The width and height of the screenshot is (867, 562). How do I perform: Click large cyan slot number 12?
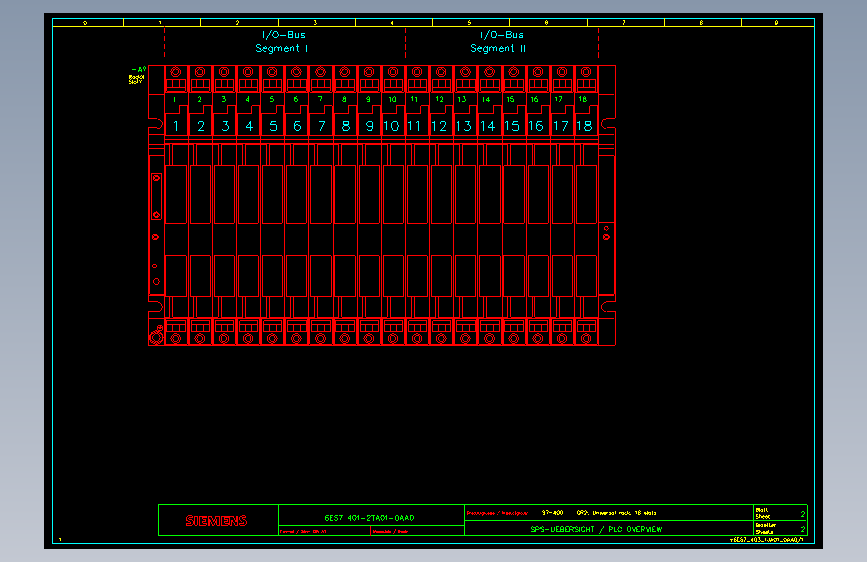[x=439, y=126]
